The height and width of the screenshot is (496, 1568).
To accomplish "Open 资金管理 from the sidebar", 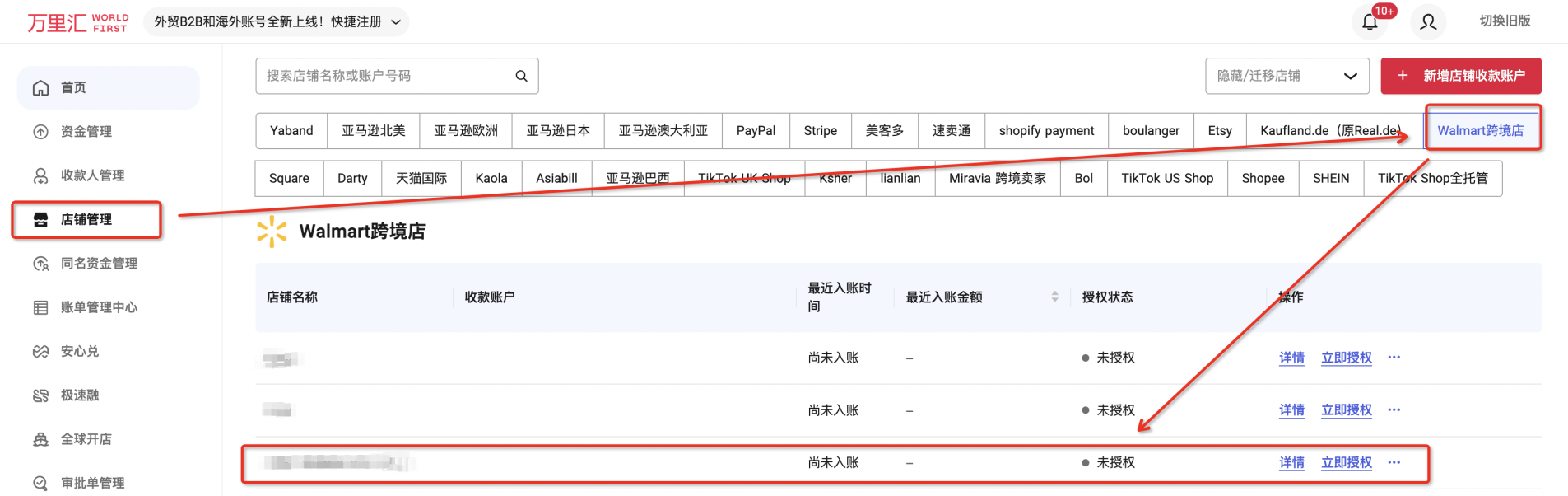I will pos(86,132).
